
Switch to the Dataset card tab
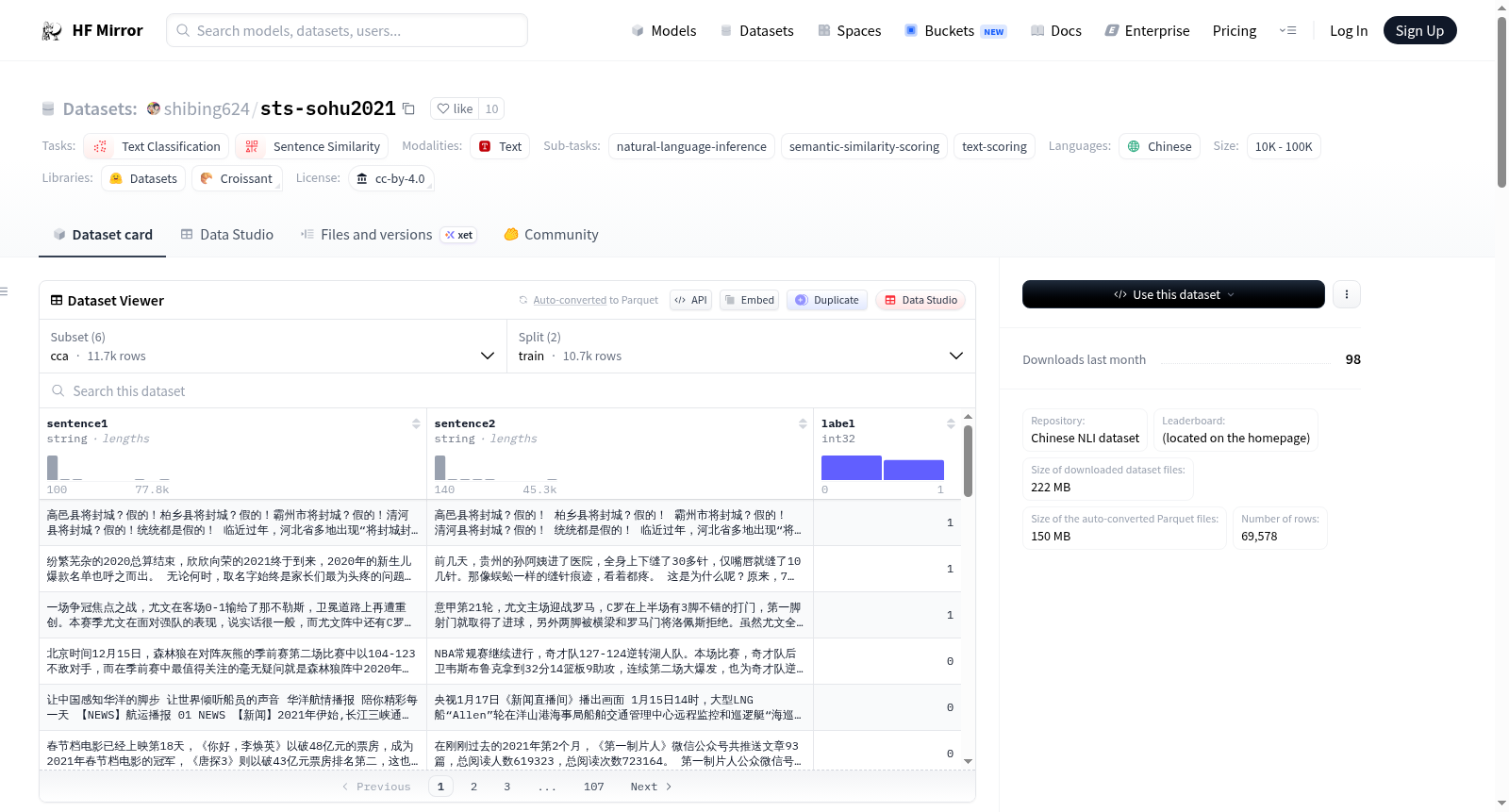103,235
